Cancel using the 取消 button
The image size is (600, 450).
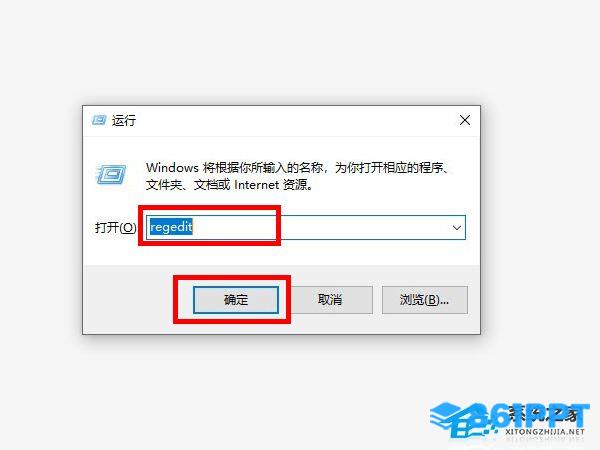point(330,300)
